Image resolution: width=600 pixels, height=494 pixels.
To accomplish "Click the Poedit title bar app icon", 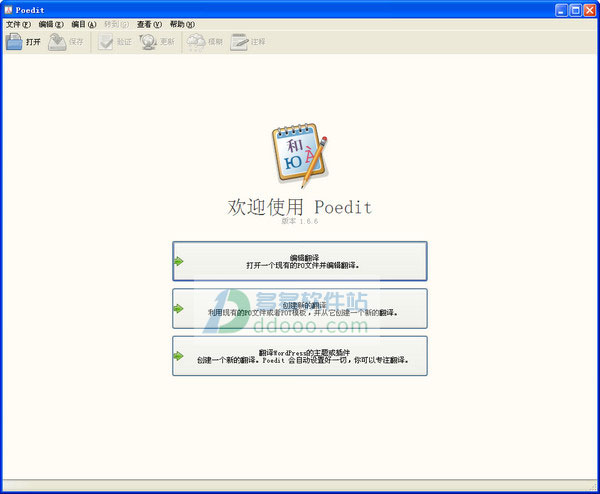I will tap(8, 10).
